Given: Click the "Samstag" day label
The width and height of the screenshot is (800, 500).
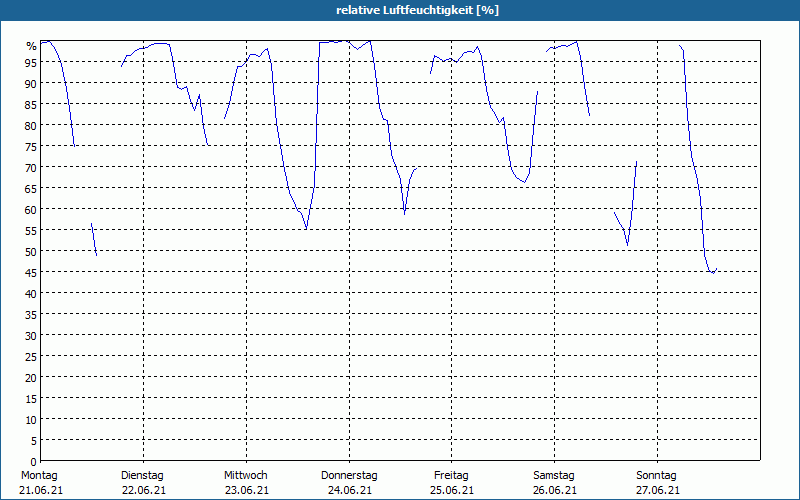Looking at the screenshot, I should click(554, 476).
